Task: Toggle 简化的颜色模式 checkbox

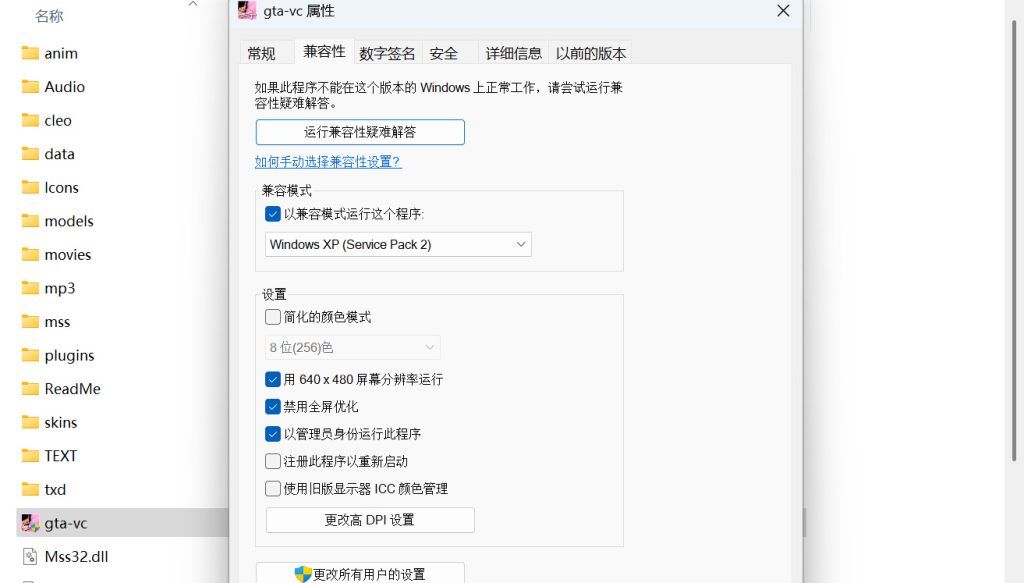Action: [x=272, y=316]
